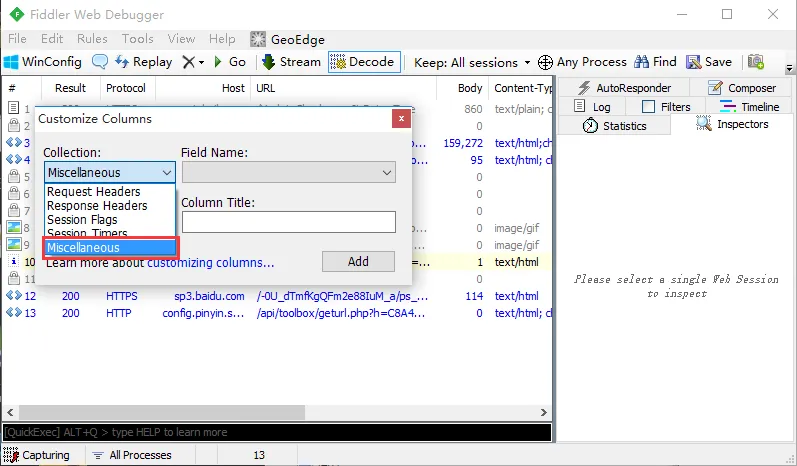The image size is (797, 466).
Task: Open the comment speech bubble tool
Action: [x=100, y=62]
